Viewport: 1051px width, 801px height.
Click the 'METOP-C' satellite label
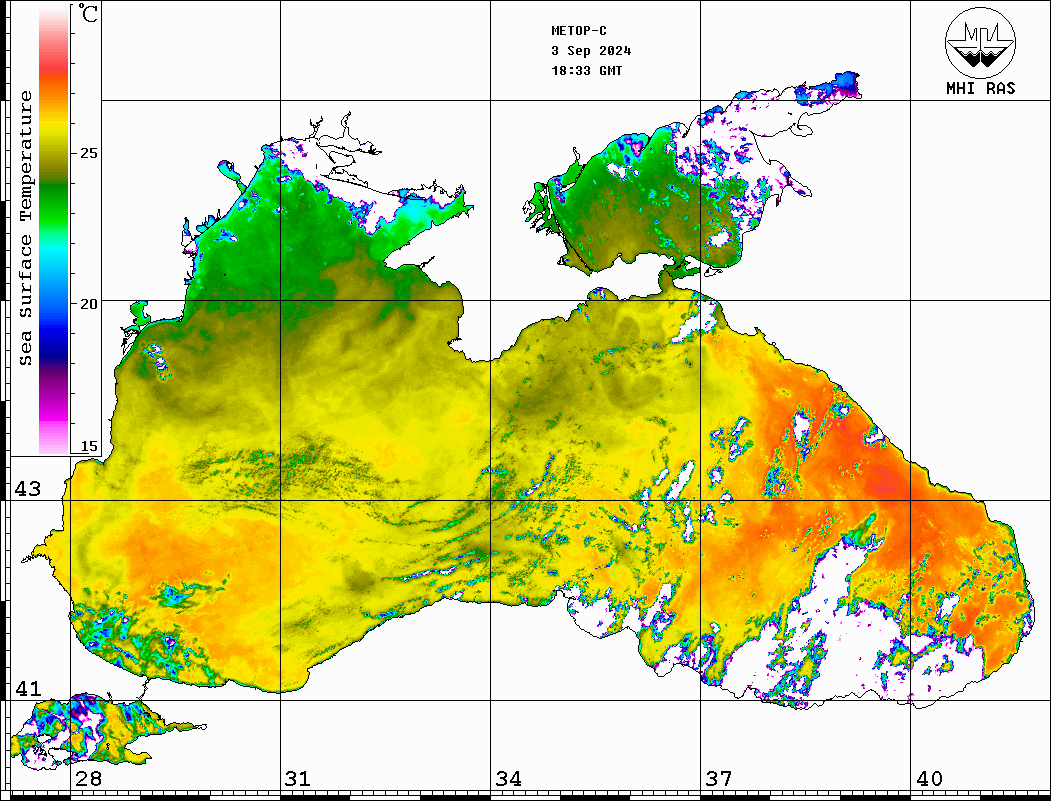579,31
